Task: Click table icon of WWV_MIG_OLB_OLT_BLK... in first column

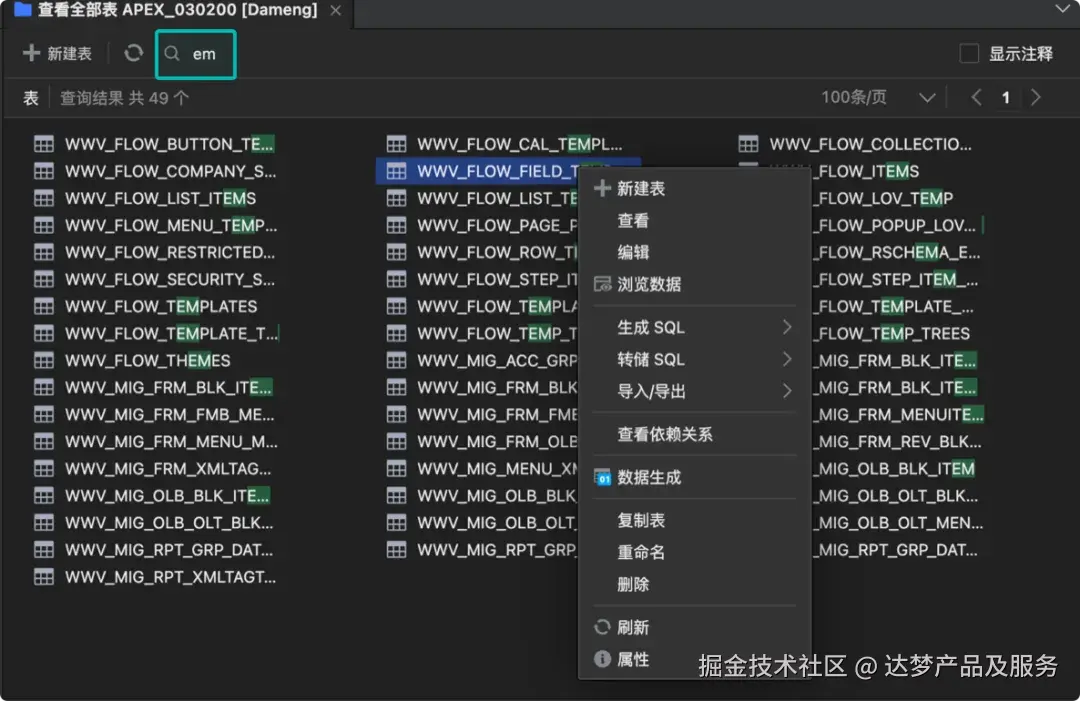Action: pos(44,523)
